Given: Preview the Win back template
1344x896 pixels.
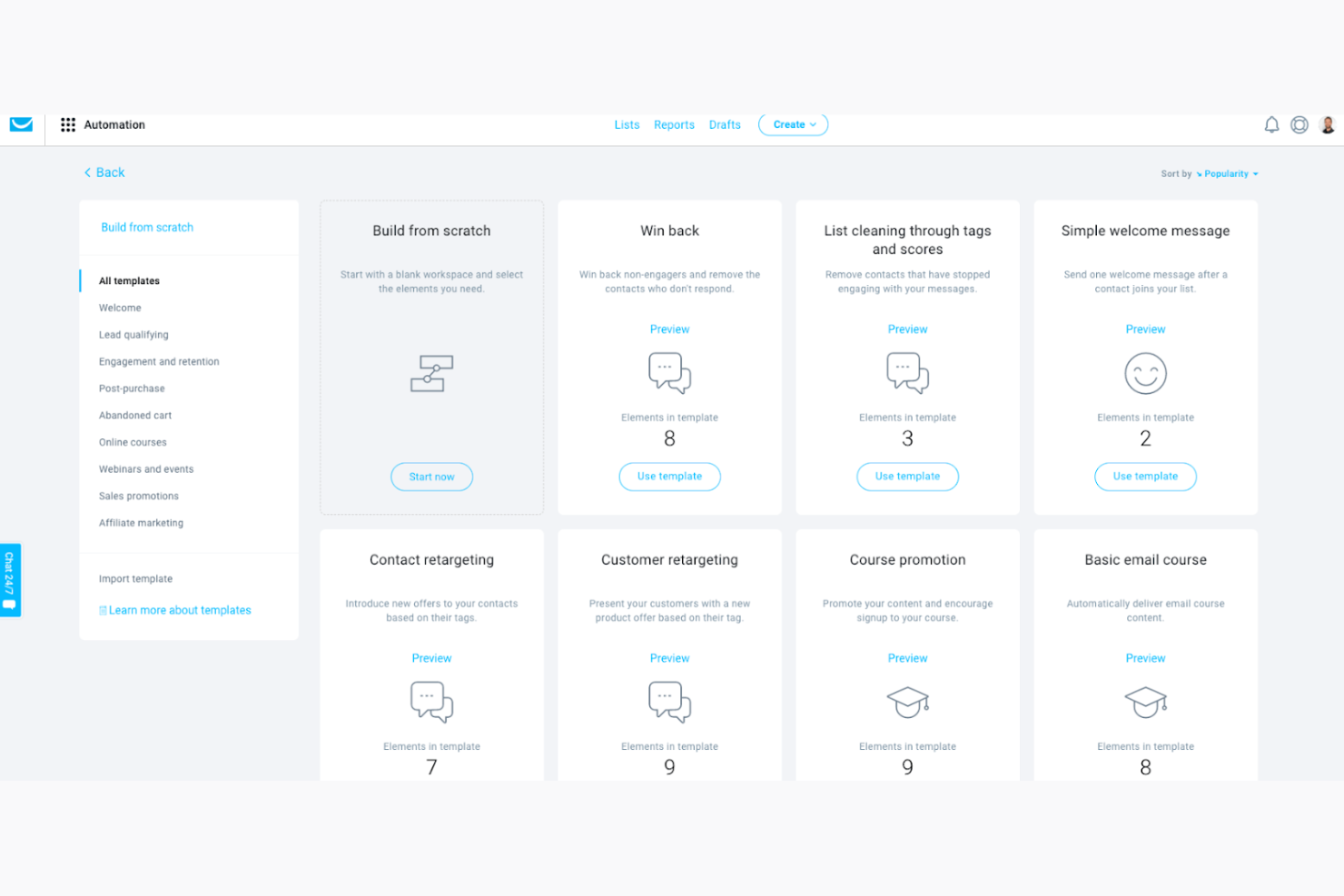Looking at the screenshot, I should pos(670,330).
